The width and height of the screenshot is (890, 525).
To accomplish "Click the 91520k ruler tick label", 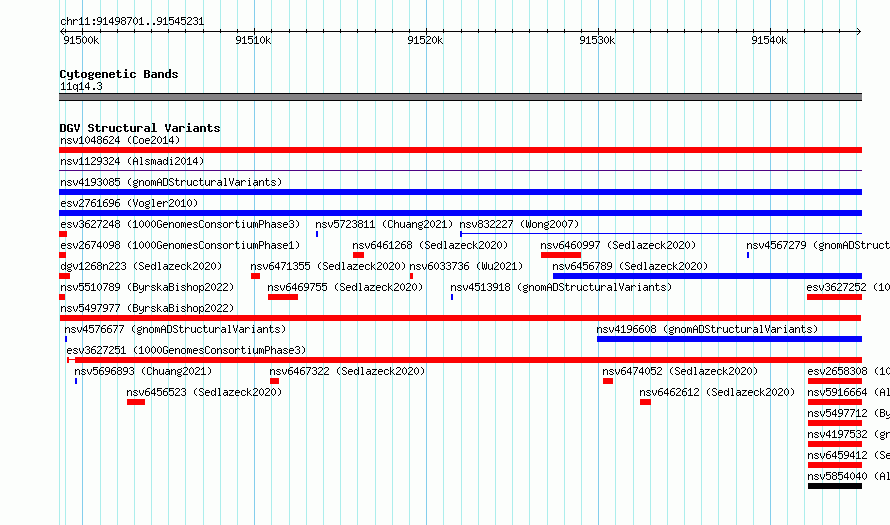I will point(425,40).
